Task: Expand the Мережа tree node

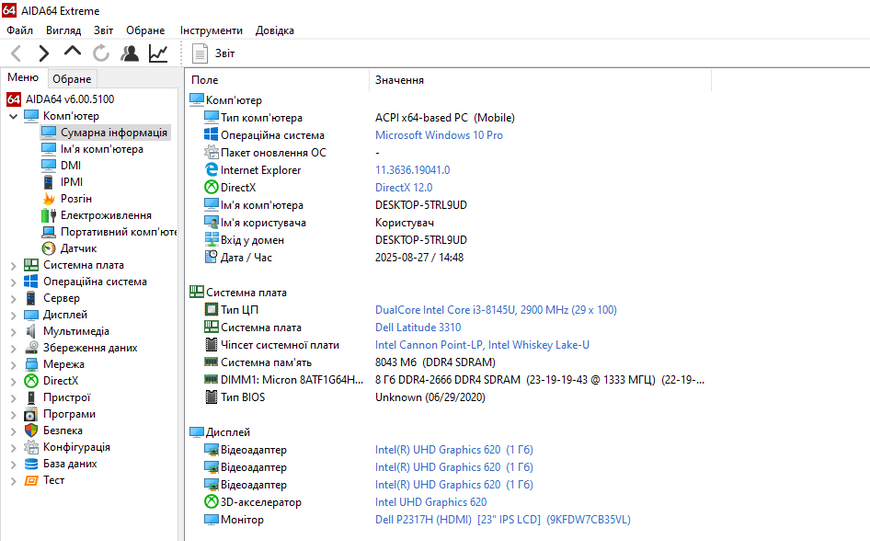Action: pyautogui.click(x=13, y=365)
